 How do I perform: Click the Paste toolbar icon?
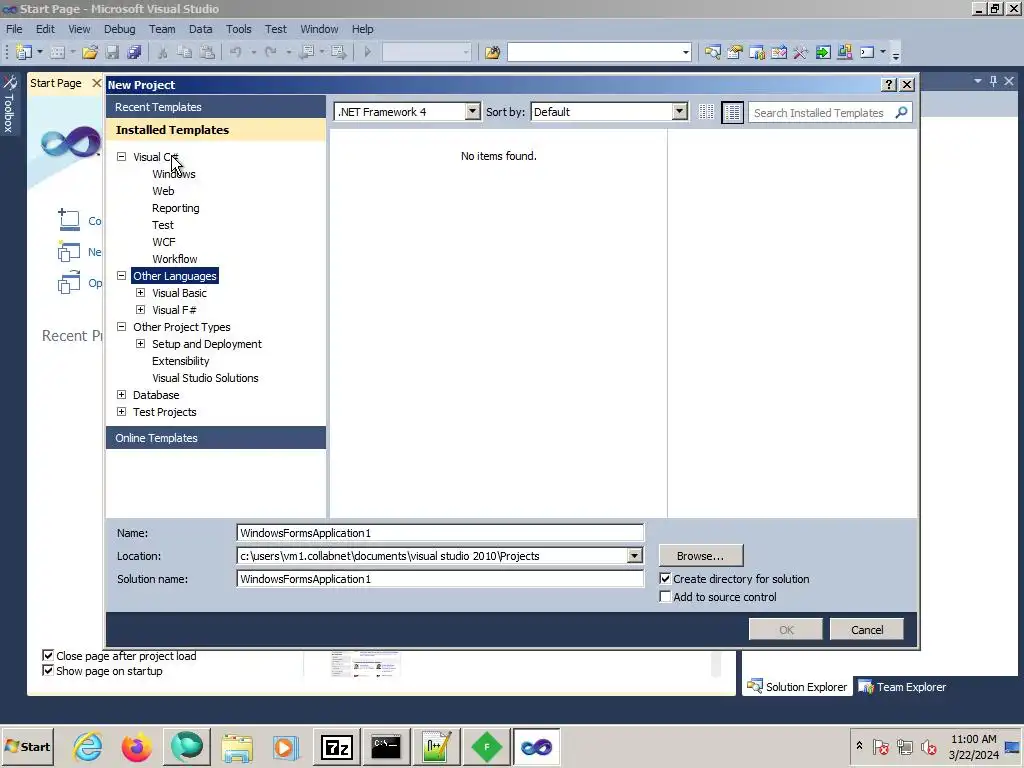pyautogui.click(x=207, y=52)
